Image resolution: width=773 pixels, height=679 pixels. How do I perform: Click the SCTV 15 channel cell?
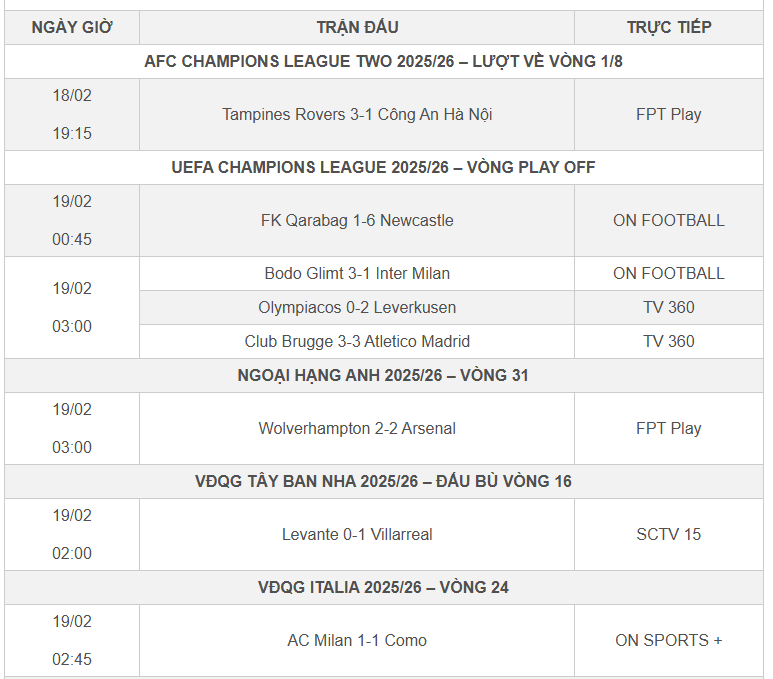(669, 534)
